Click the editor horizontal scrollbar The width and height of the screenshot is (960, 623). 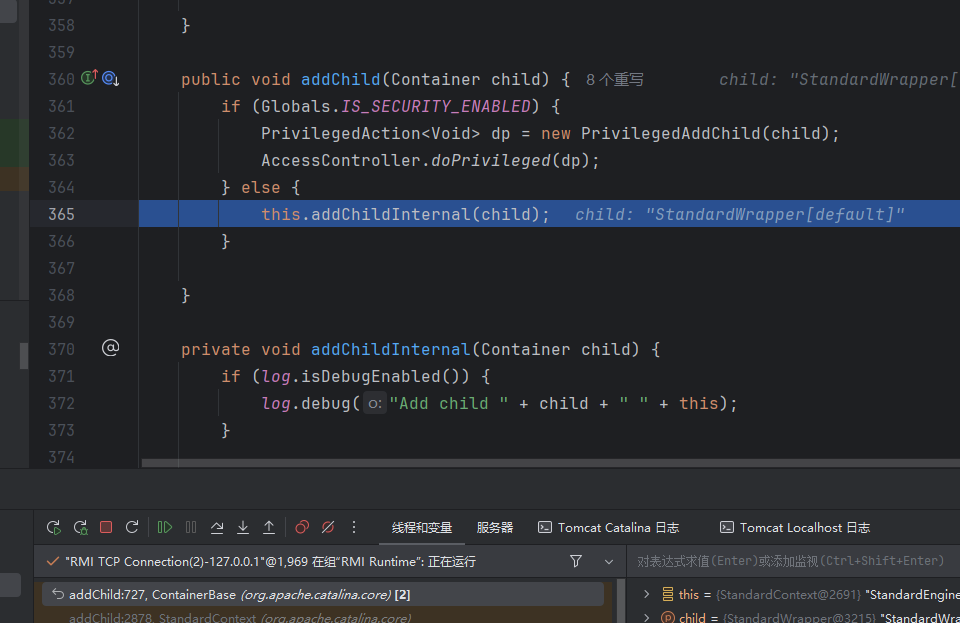pos(550,463)
